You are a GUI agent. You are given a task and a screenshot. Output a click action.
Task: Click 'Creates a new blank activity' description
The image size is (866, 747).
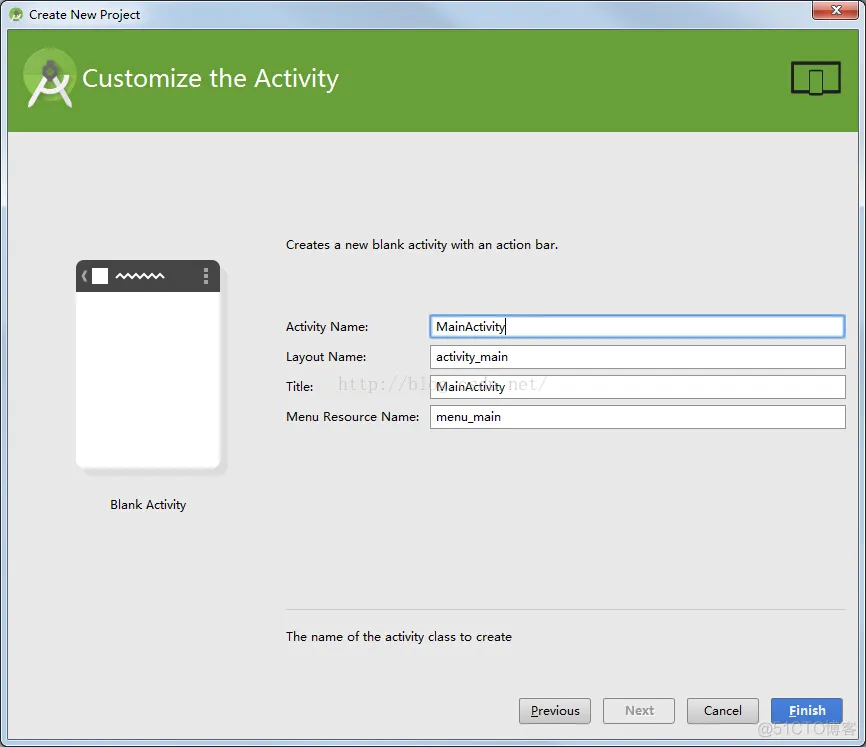click(422, 245)
